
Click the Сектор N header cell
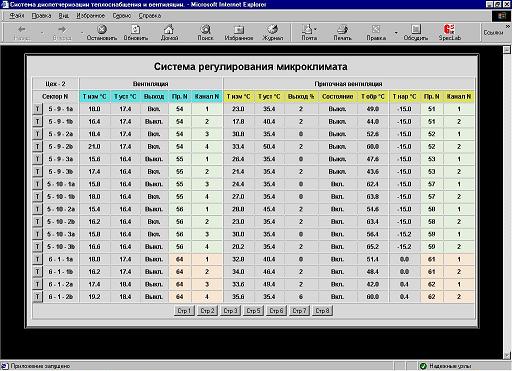pyautogui.click(x=55, y=96)
